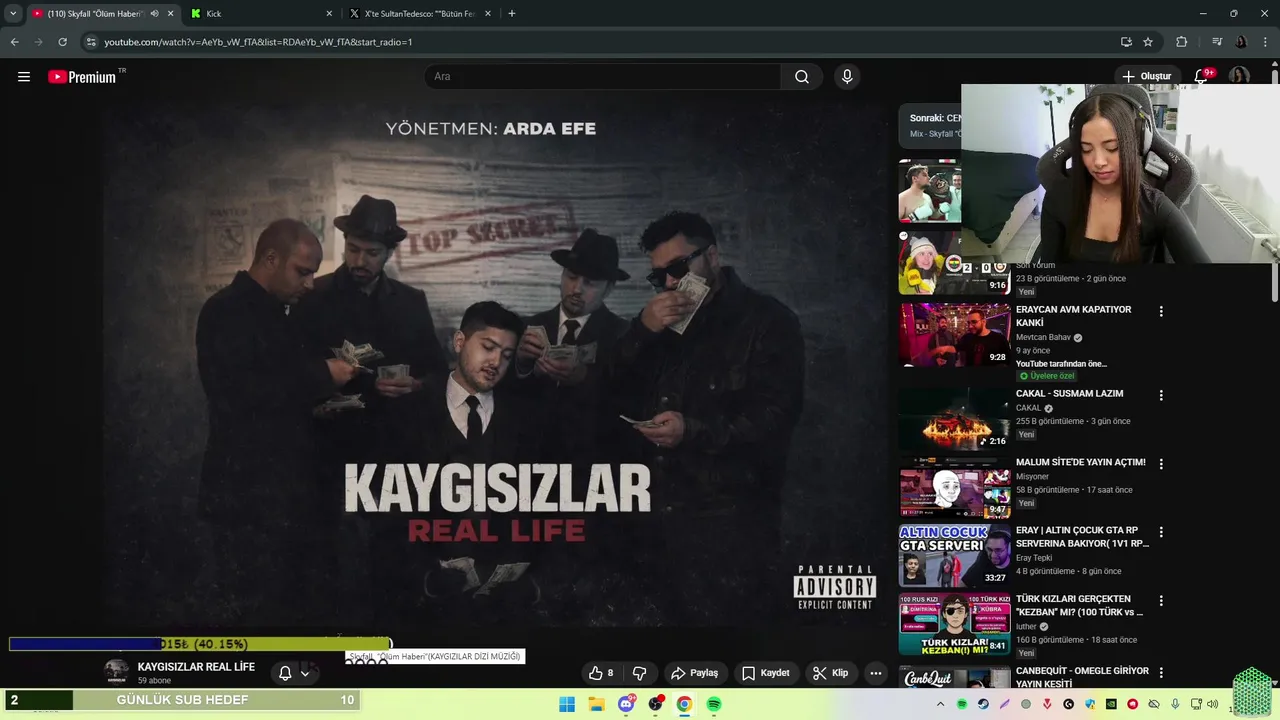
Task: Go to YouTube Premium home logo
Action: [82, 77]
